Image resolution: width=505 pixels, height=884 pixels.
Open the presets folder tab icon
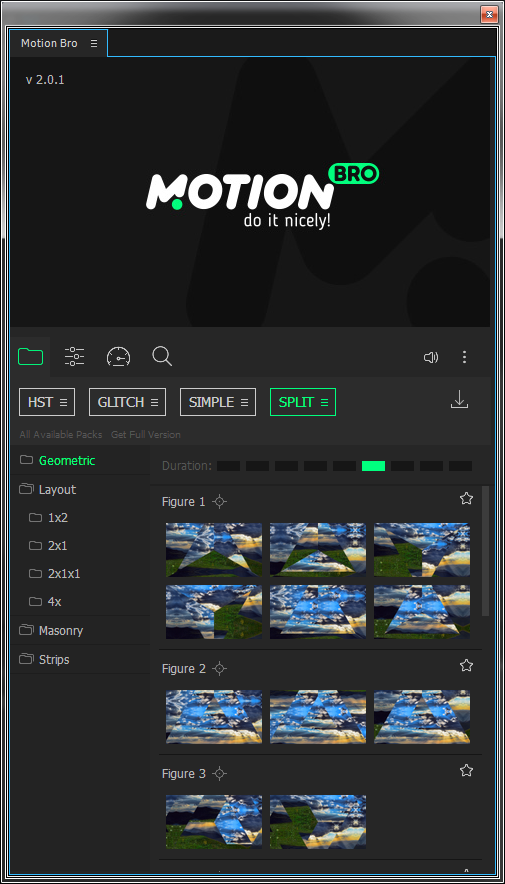pyautogui.click(x=30, y=356)
